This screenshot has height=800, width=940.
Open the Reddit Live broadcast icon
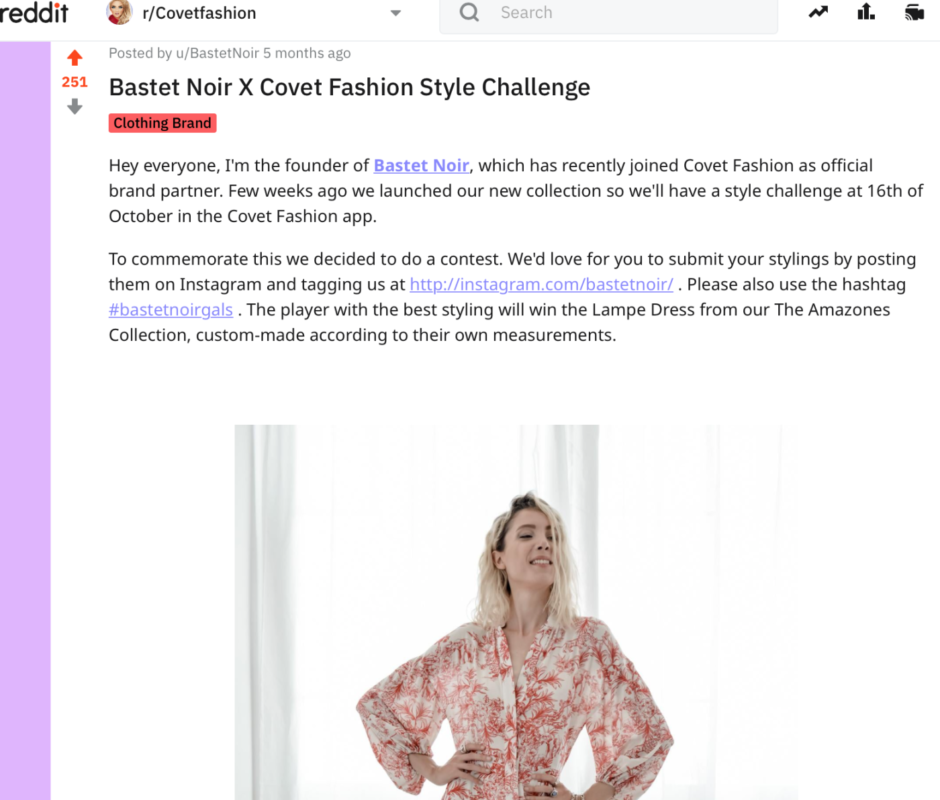[914, 12]
